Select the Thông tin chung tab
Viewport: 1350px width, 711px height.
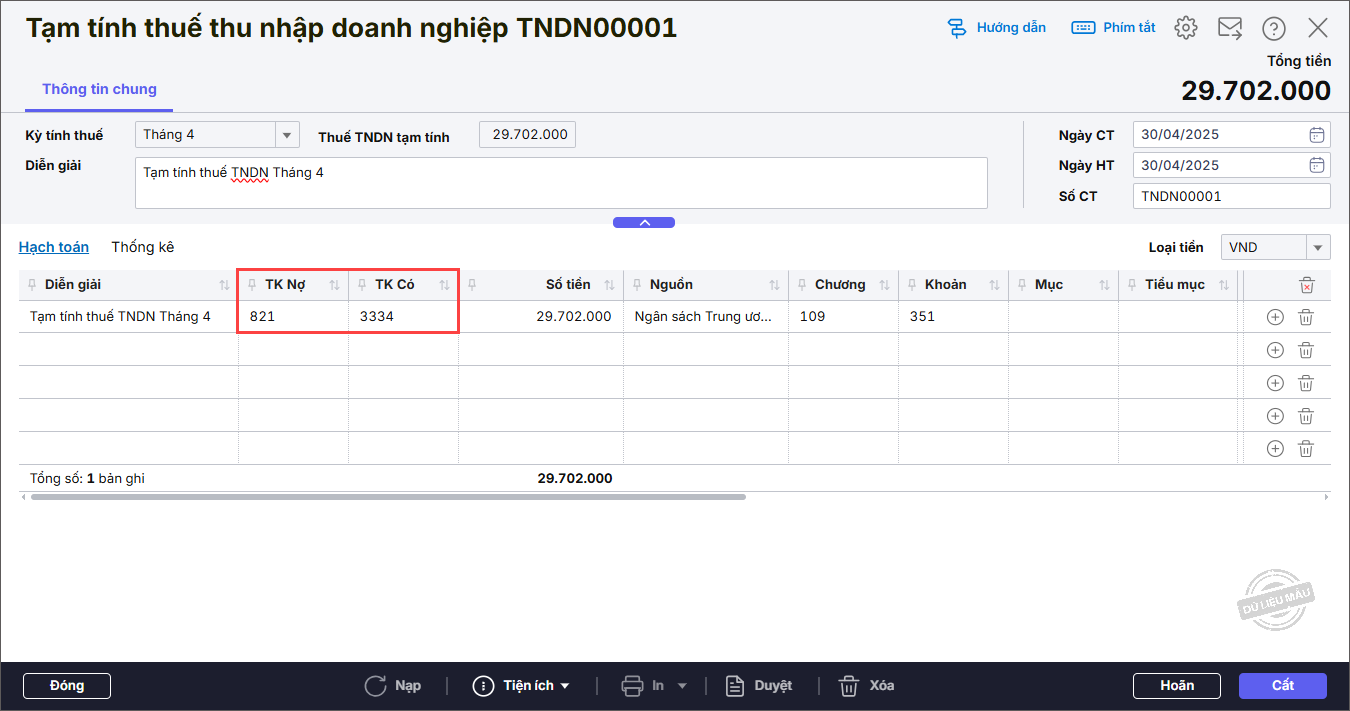pyautogui.click(x=99, y=90)
